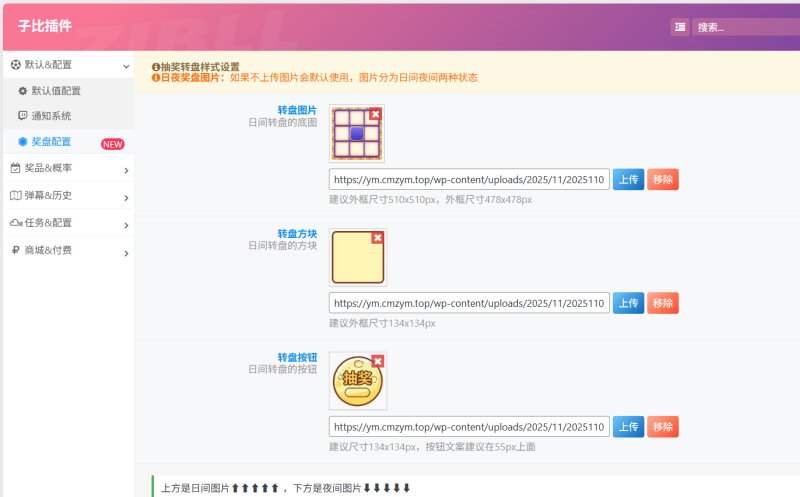
Task: Click 移除 for 转盘图片
Action: pyautogui.click(x=663, y=180)
